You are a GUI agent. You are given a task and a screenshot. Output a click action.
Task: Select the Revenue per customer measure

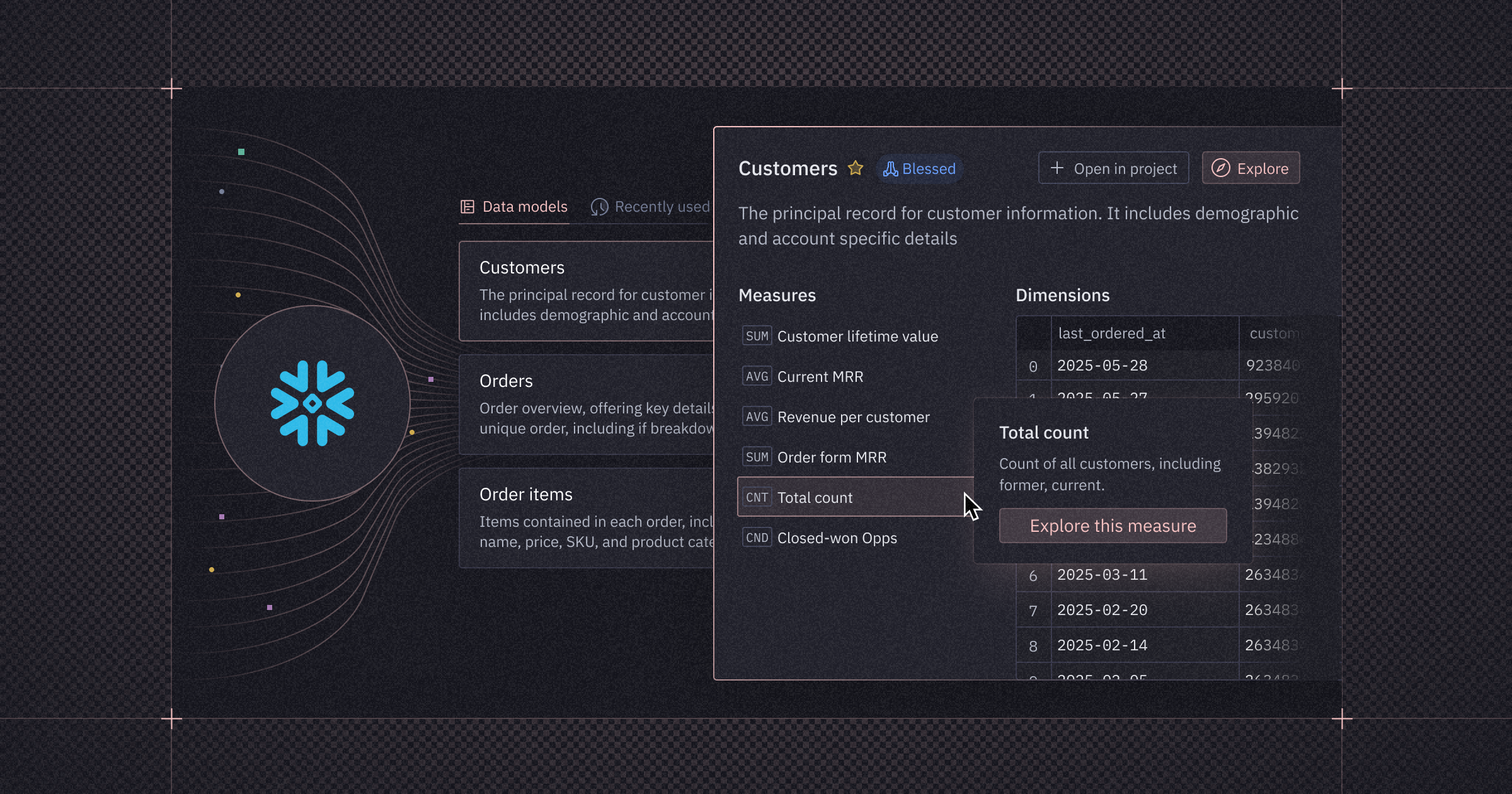coord(853,417)
